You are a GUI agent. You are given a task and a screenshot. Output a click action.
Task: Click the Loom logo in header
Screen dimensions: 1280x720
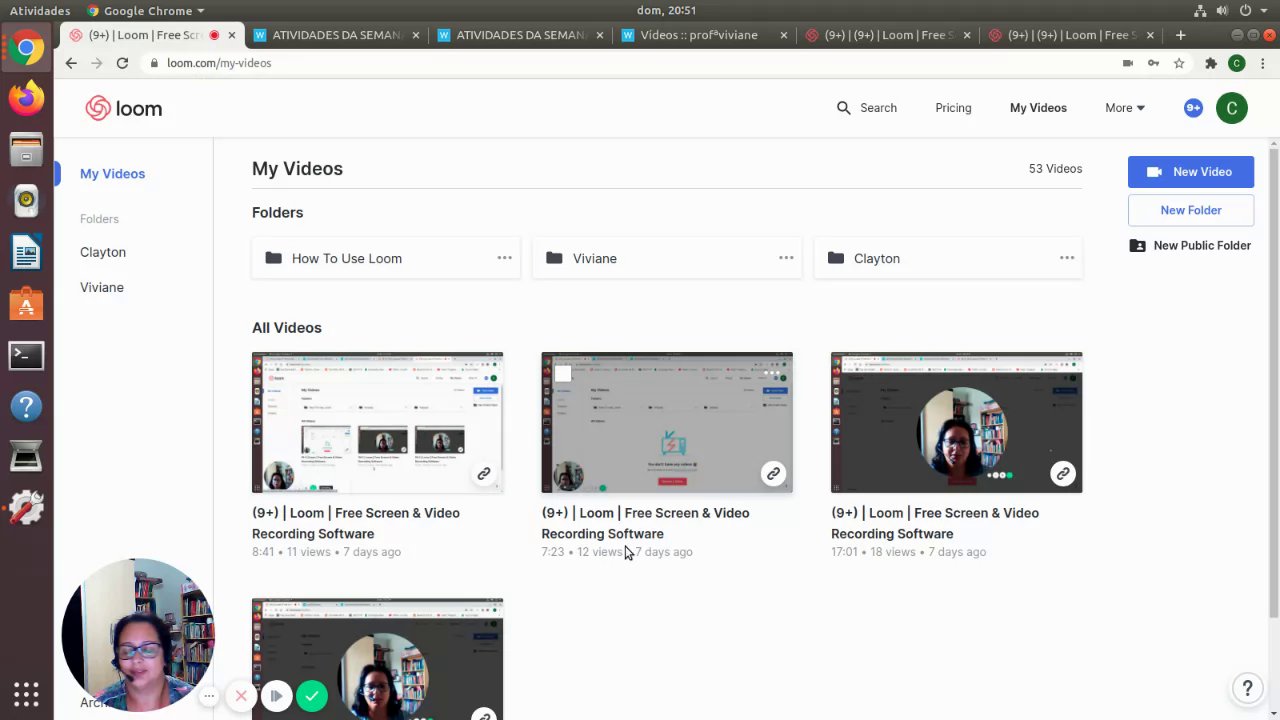point(123,108)
